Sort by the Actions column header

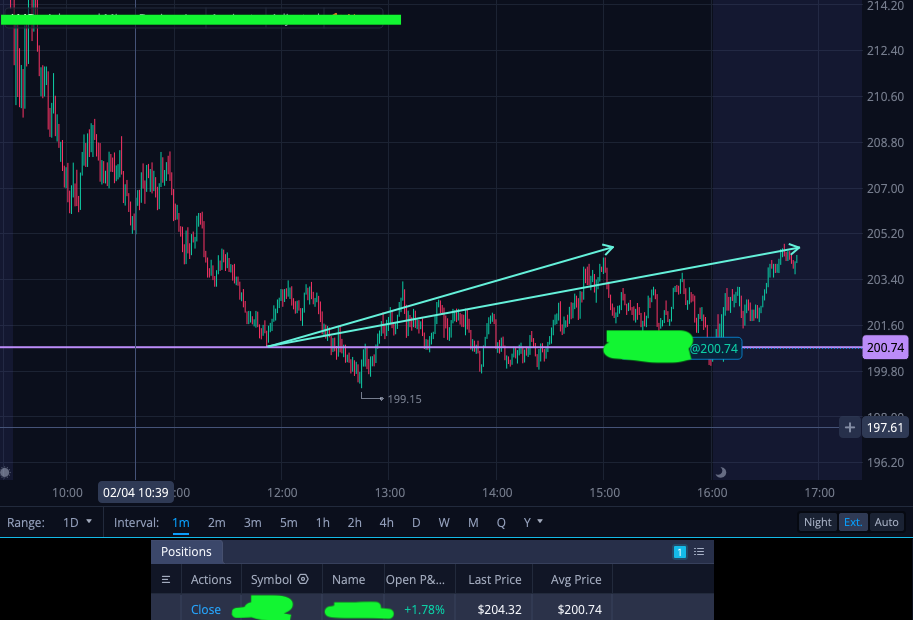pos(211,579)
